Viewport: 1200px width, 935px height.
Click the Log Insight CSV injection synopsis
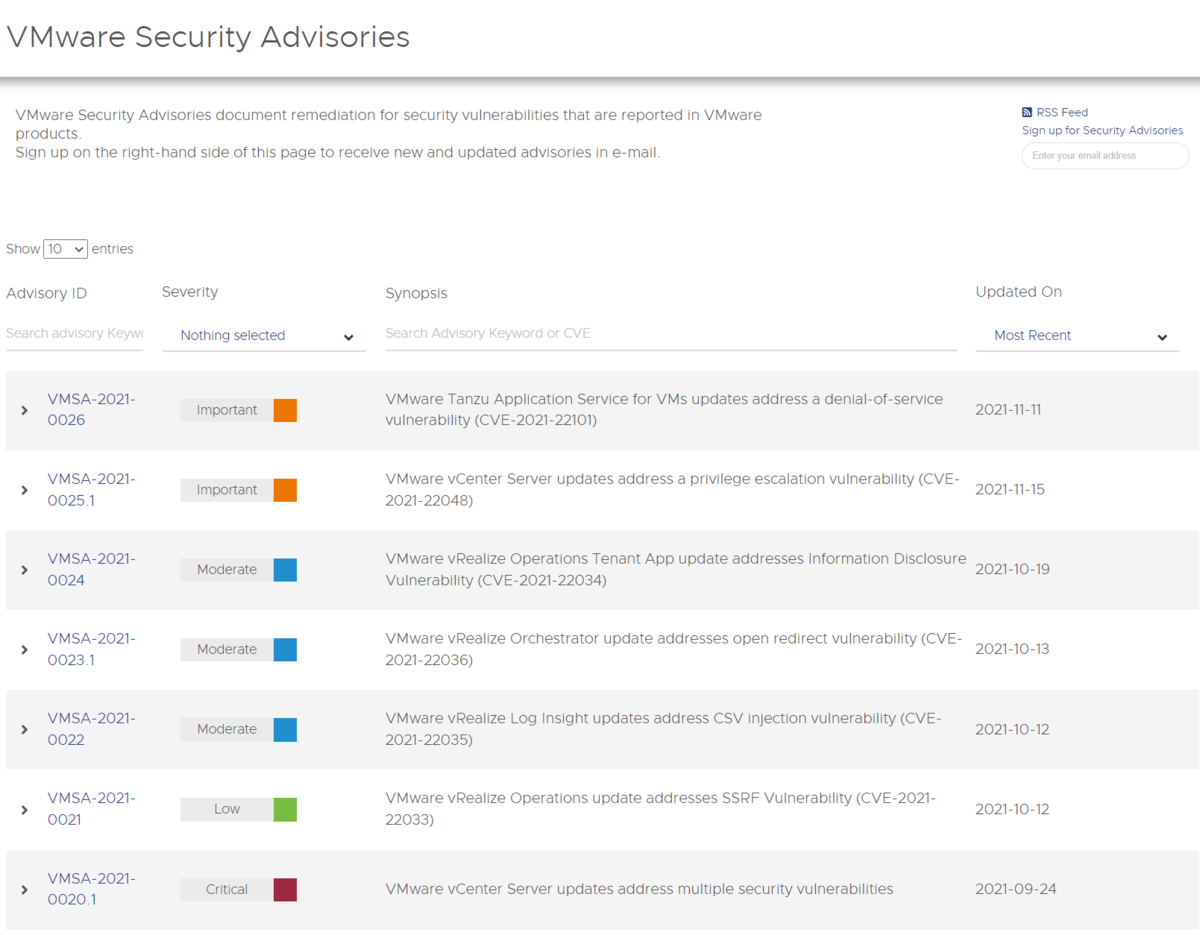(x=663, y=729)
